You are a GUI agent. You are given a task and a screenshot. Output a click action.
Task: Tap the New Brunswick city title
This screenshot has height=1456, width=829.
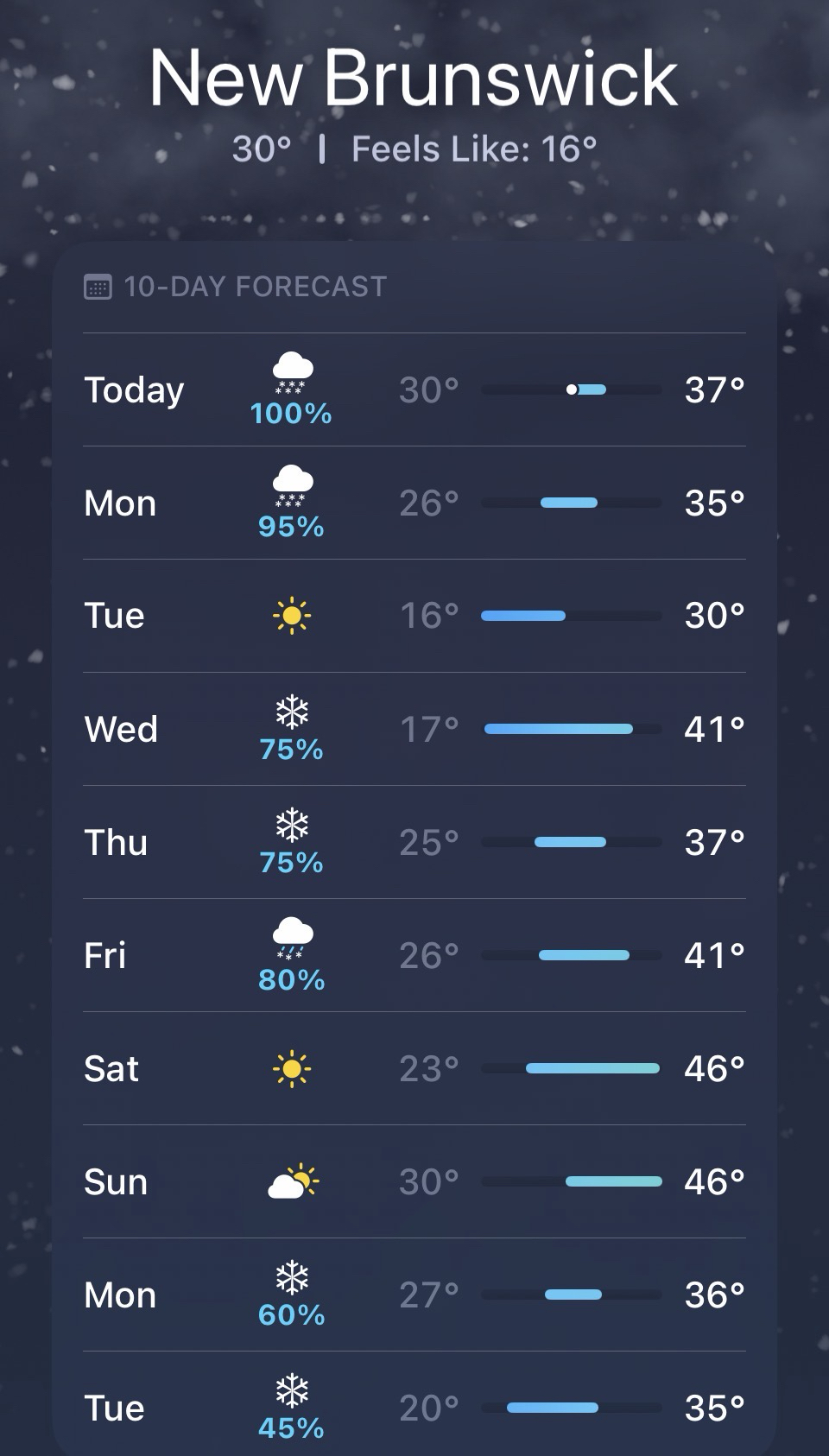tap(414, 79)
